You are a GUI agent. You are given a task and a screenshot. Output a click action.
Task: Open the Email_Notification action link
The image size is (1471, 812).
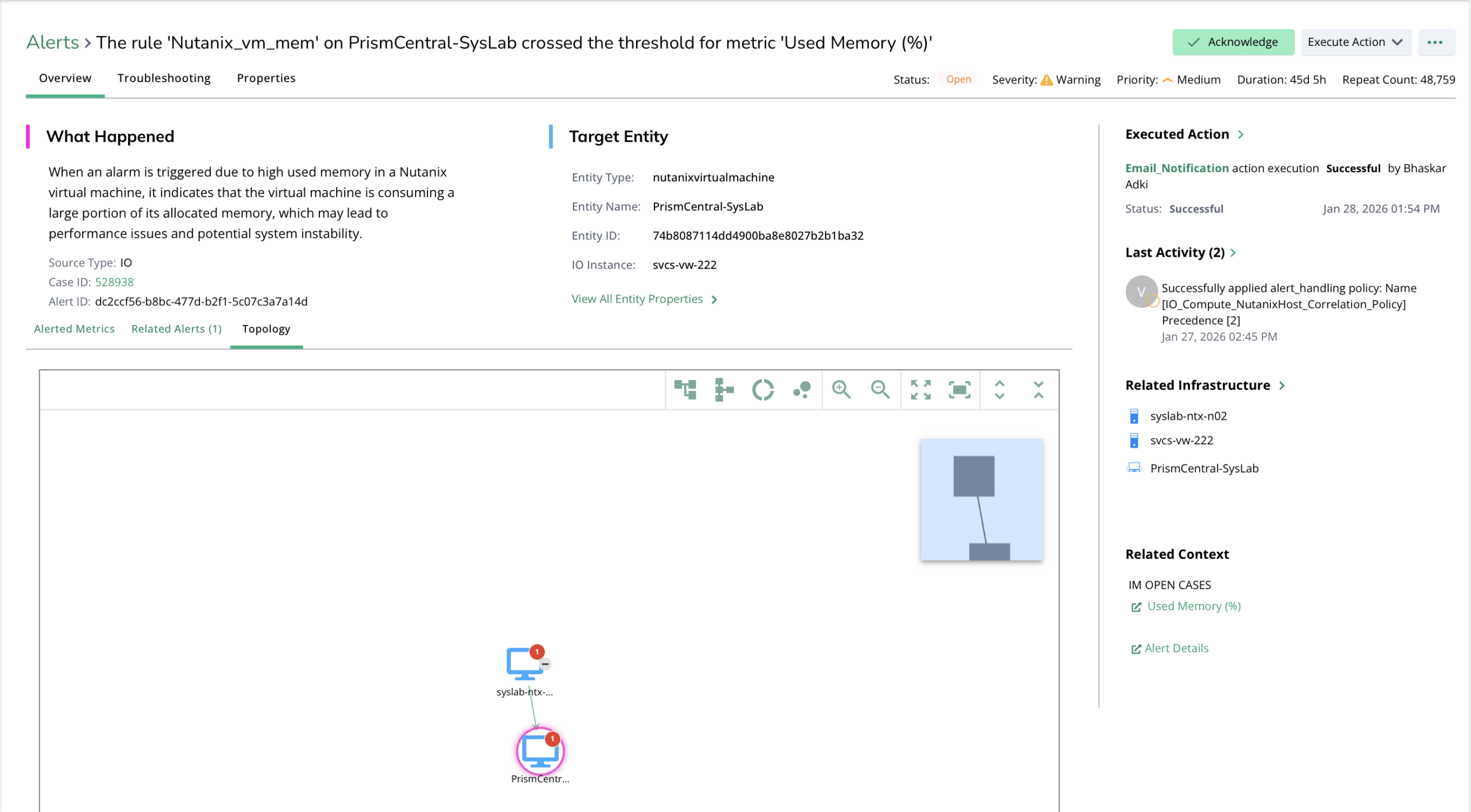coord(1176,168)
